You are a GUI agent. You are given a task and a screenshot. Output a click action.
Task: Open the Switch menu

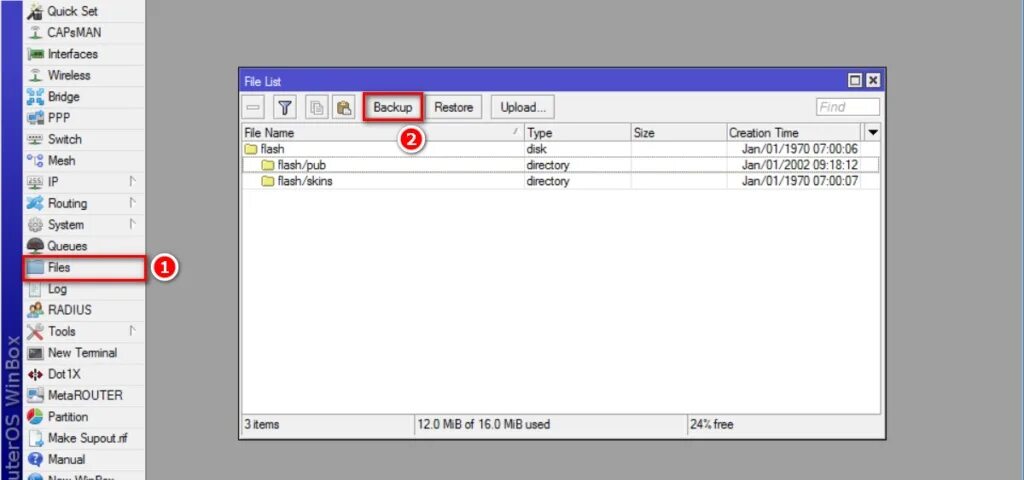pos(84,139)
